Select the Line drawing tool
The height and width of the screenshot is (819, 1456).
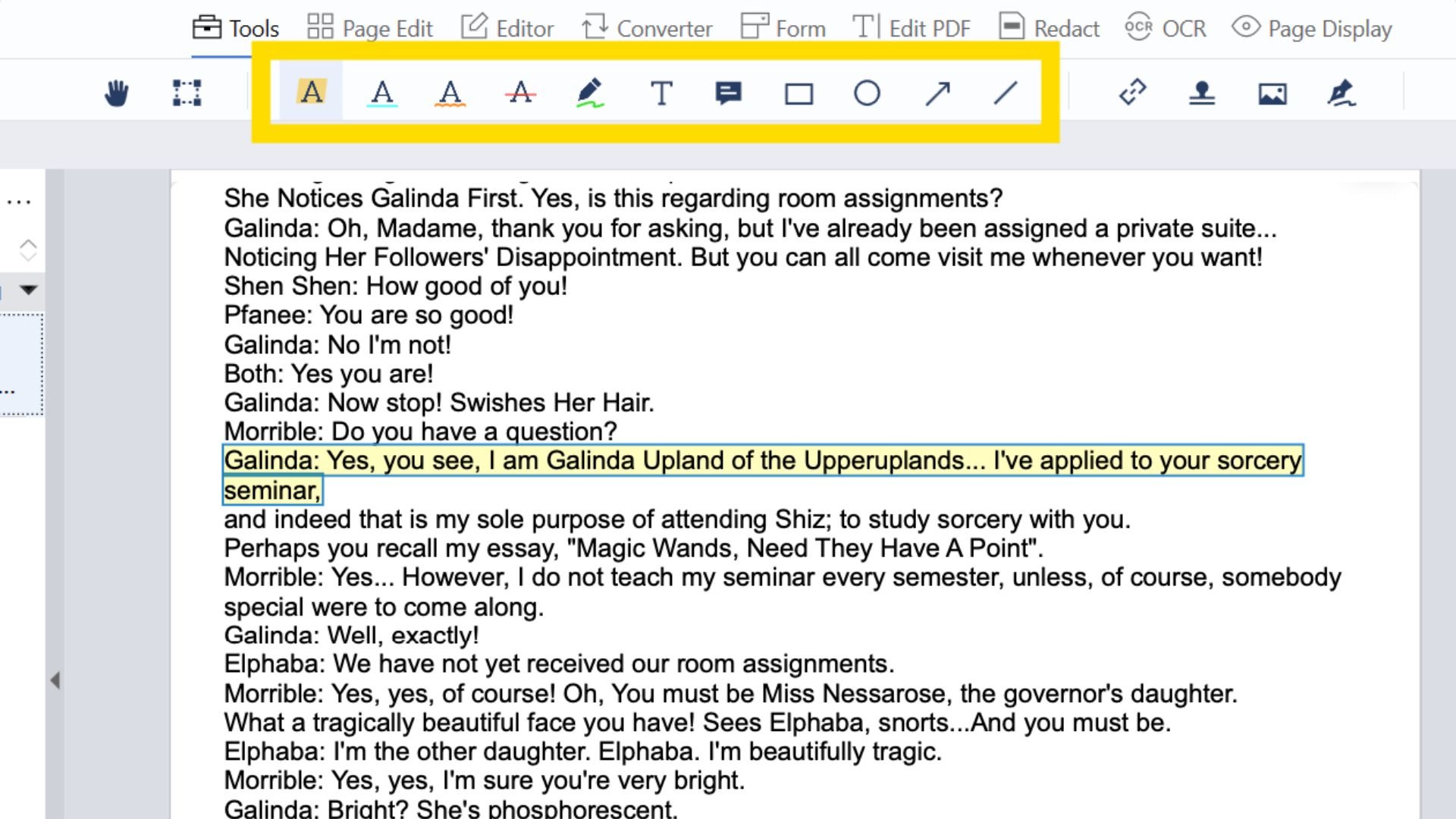point(1006,93)
